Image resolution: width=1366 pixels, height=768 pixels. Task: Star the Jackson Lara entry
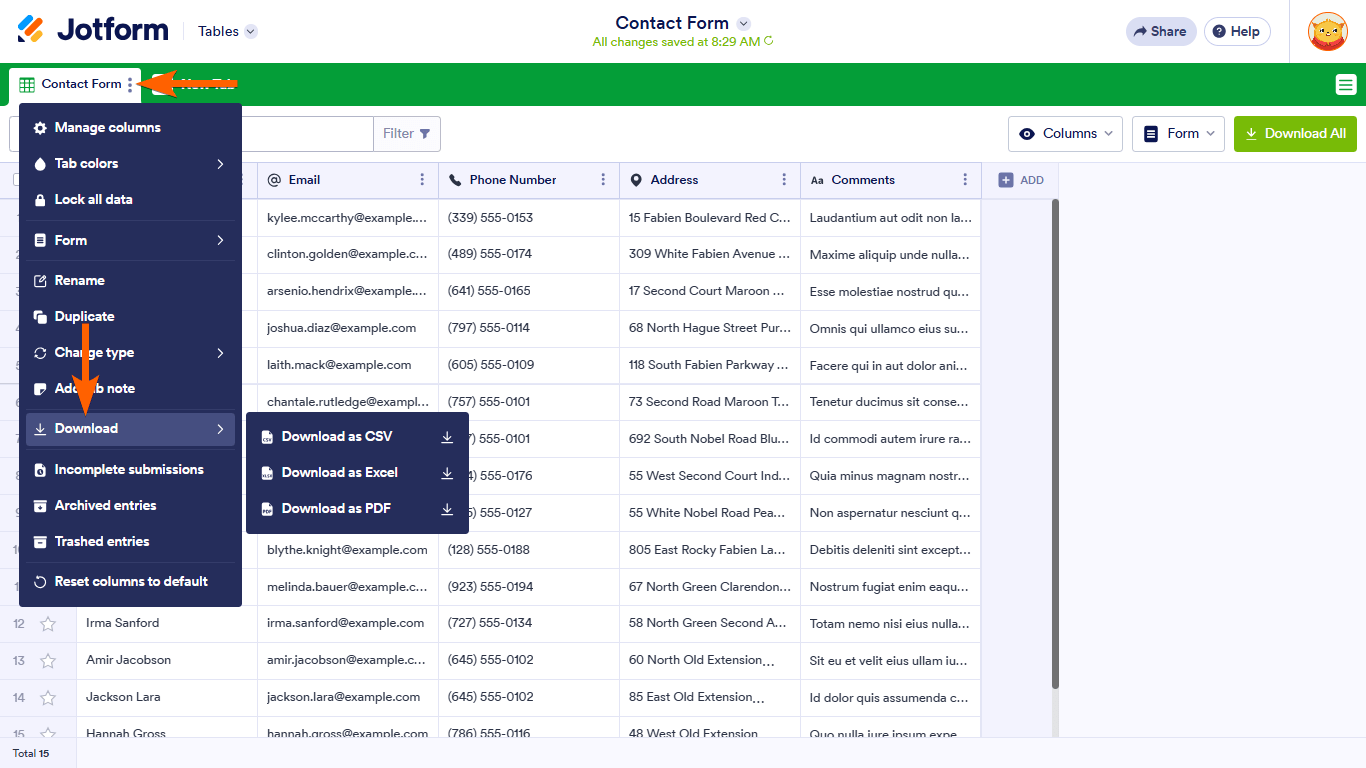(x=48, y=698)
